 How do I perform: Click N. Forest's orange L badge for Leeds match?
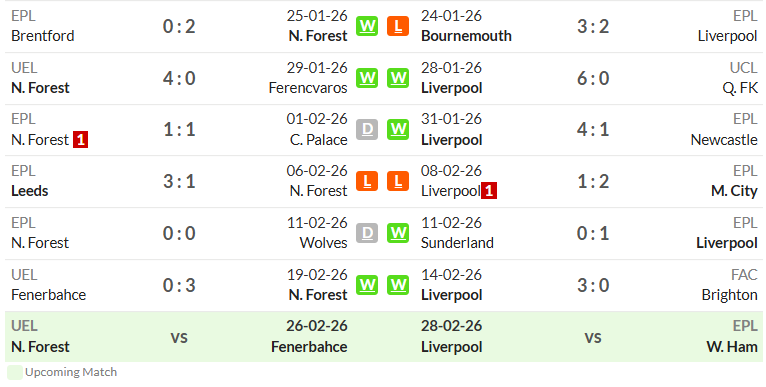[367, 181]
